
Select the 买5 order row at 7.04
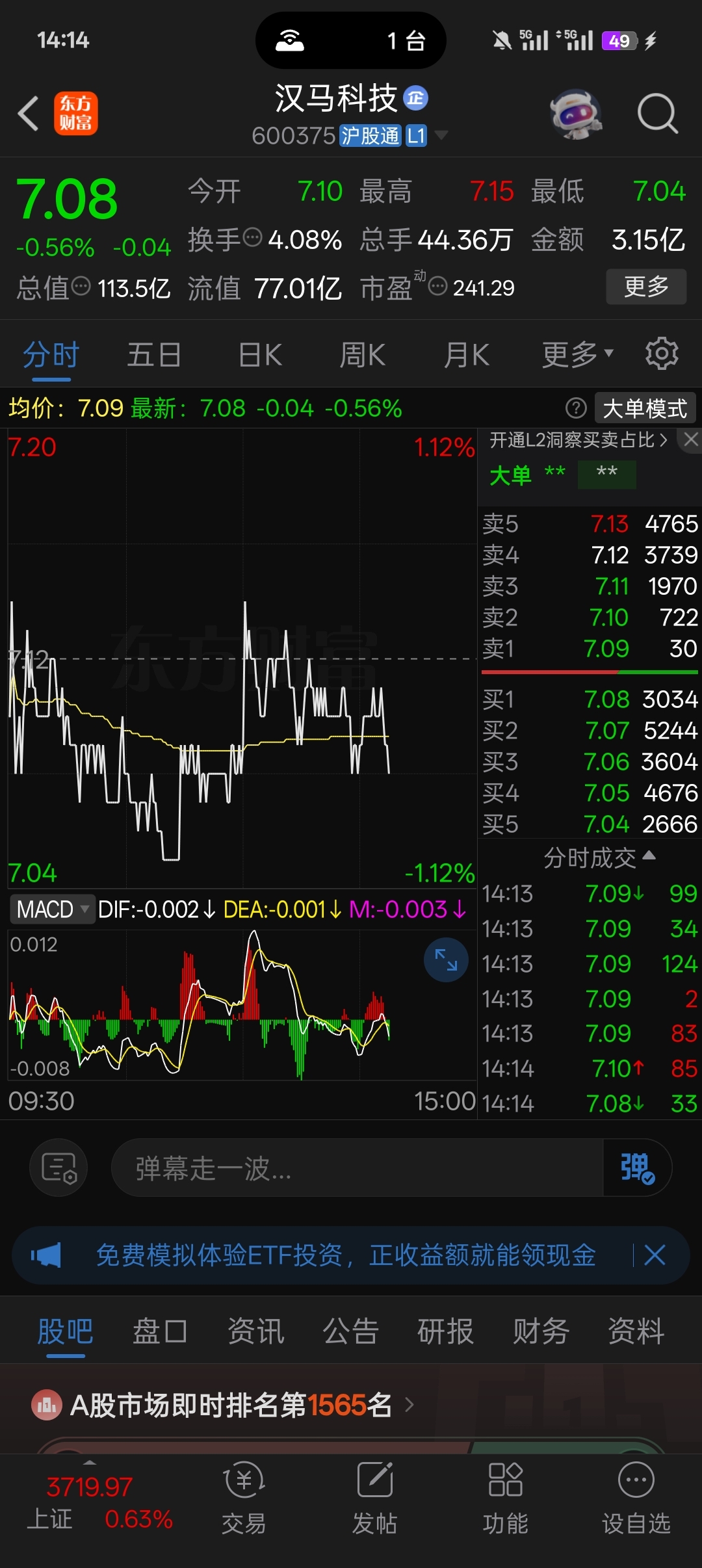(590, 824)
